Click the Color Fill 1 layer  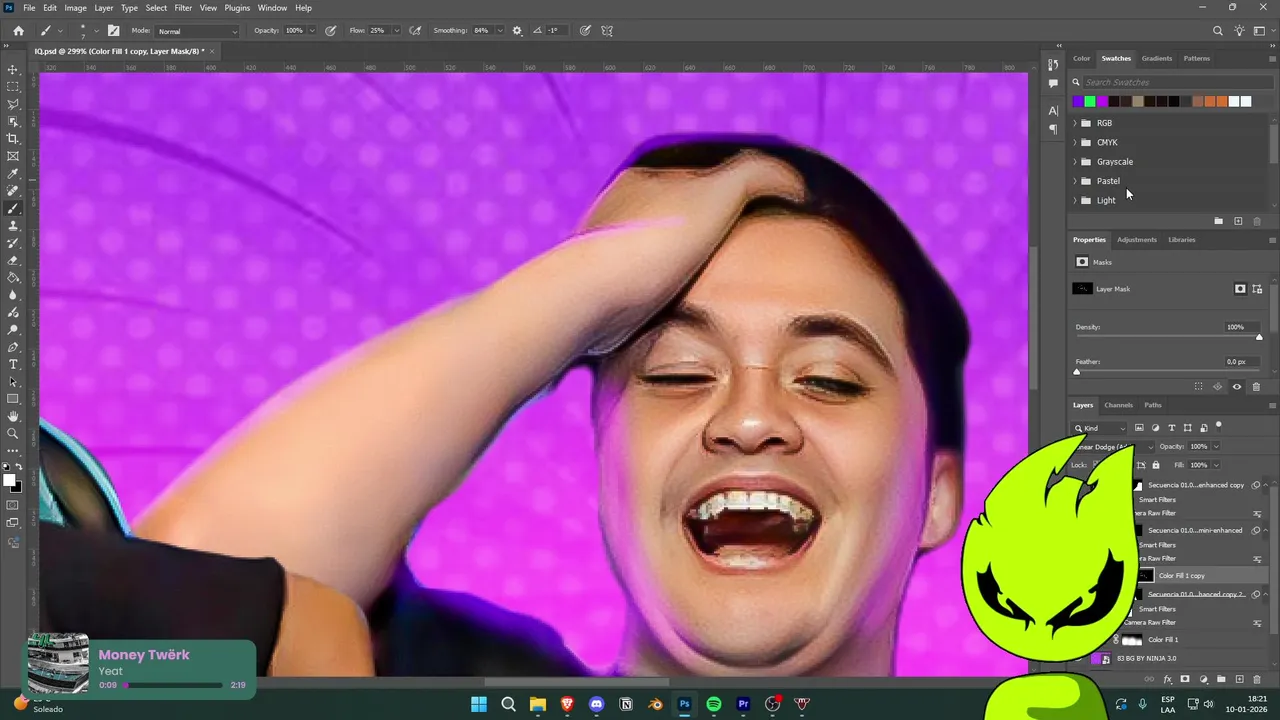(x=1163, y=640)
